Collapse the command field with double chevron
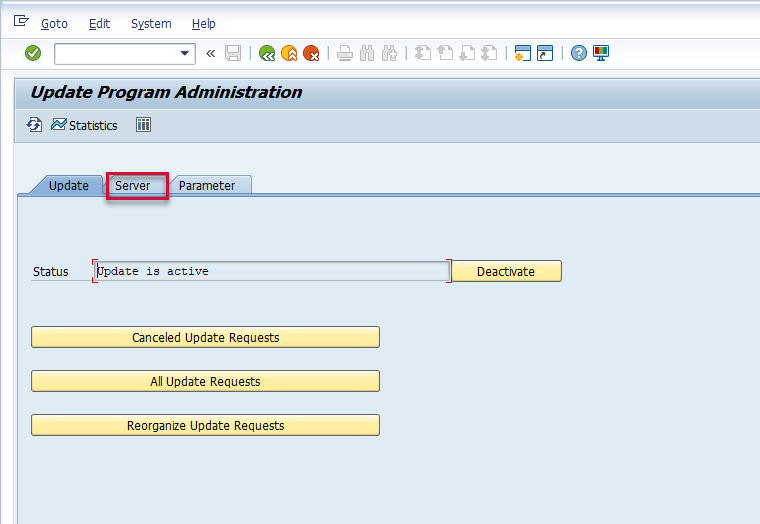Image resolution: width=760 pixels, height=524 pixels. pos(210,53)
